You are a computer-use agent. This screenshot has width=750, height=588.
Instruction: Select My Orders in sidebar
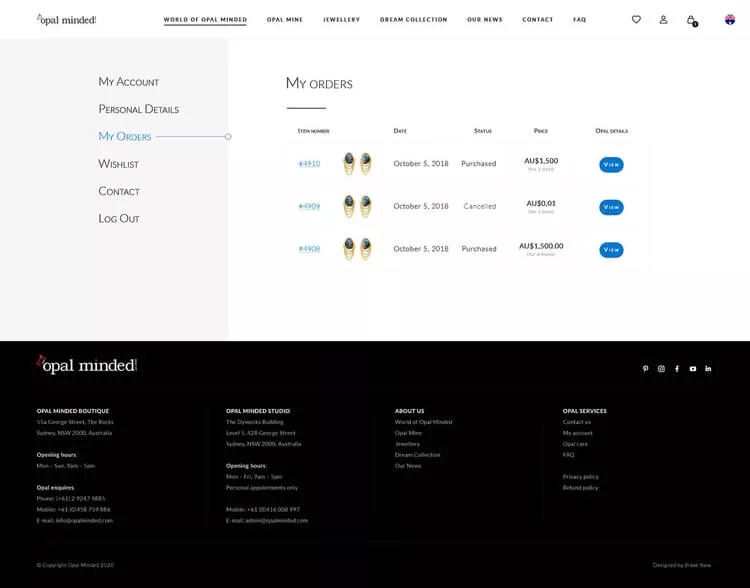click(x=124, y=136)
